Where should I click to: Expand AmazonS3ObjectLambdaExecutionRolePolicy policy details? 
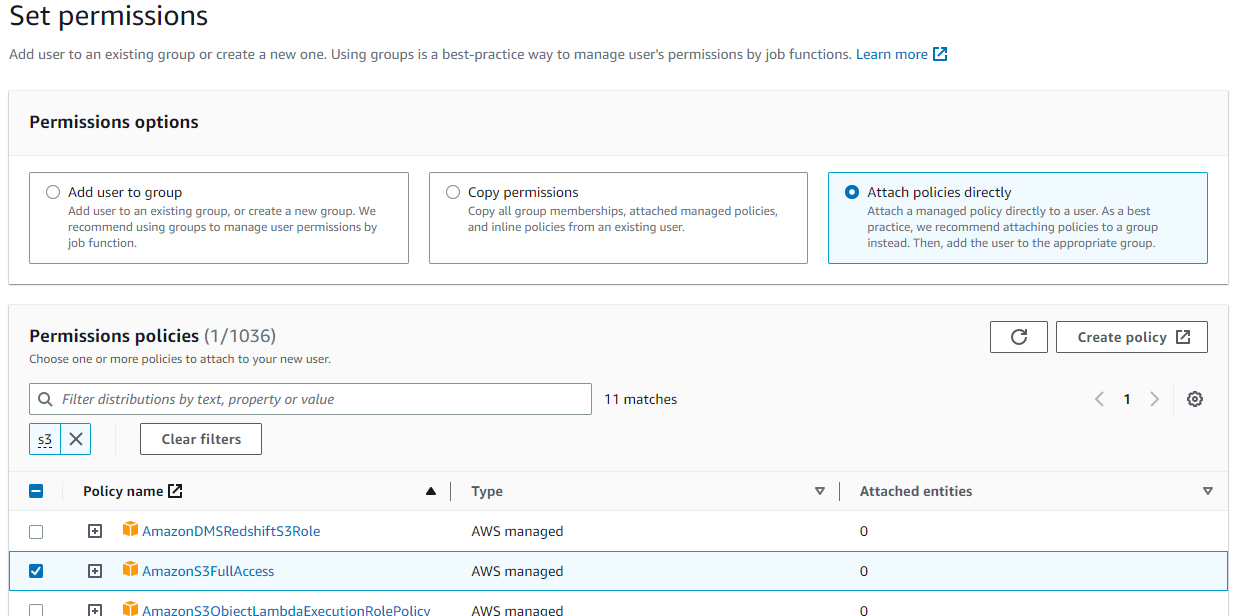click(95, 610)
